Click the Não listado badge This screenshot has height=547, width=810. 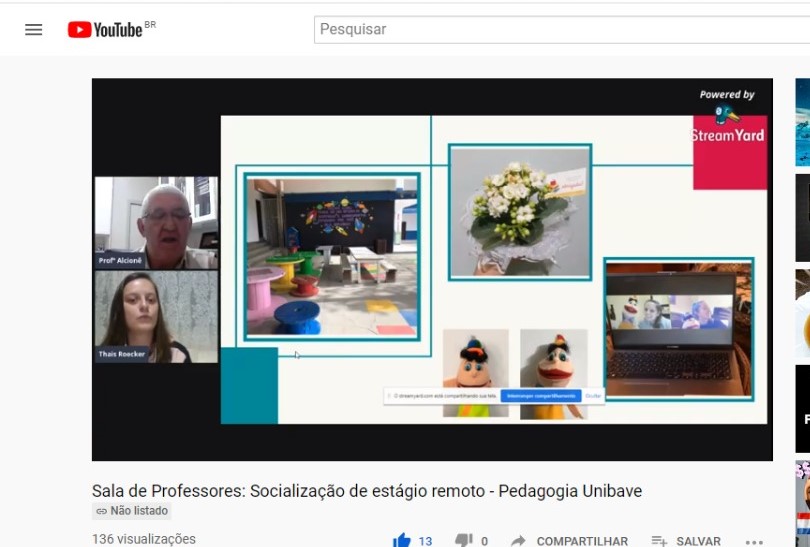click(132, 511)
